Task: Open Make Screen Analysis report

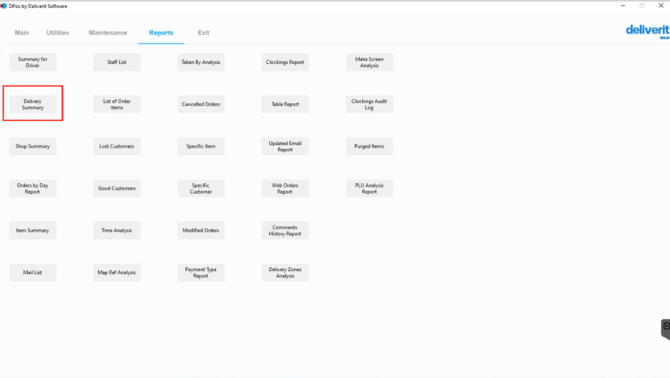Action: [x=369, y=62]
